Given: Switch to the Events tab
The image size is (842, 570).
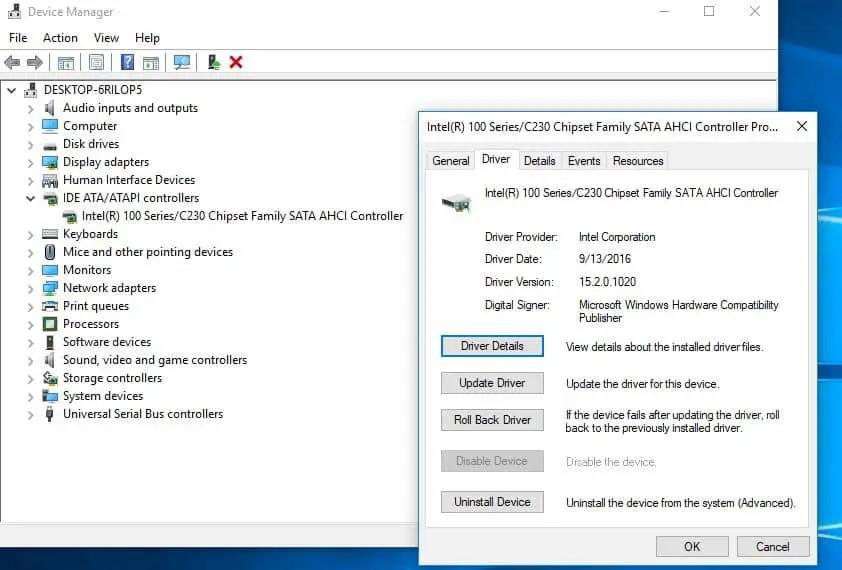Looking at the screenshot, I should [x=584, y=161].
